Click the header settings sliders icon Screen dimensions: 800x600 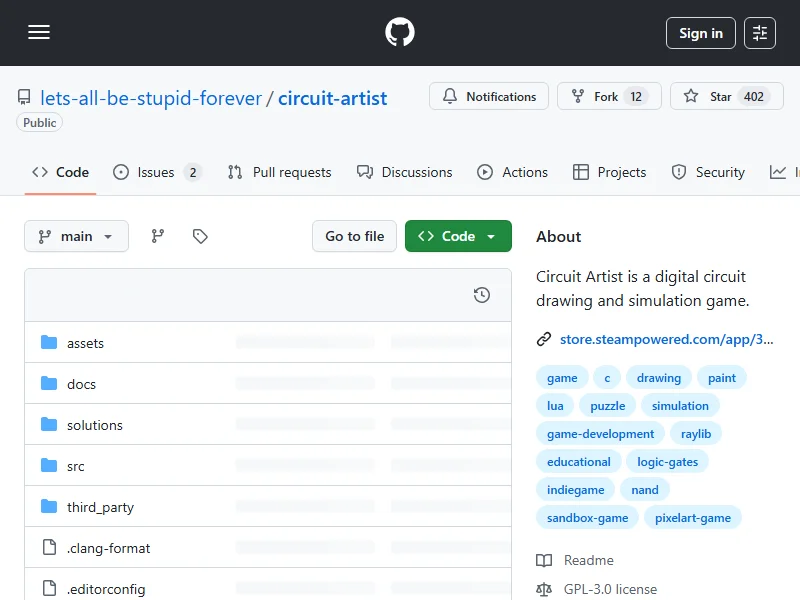point(760,33)
